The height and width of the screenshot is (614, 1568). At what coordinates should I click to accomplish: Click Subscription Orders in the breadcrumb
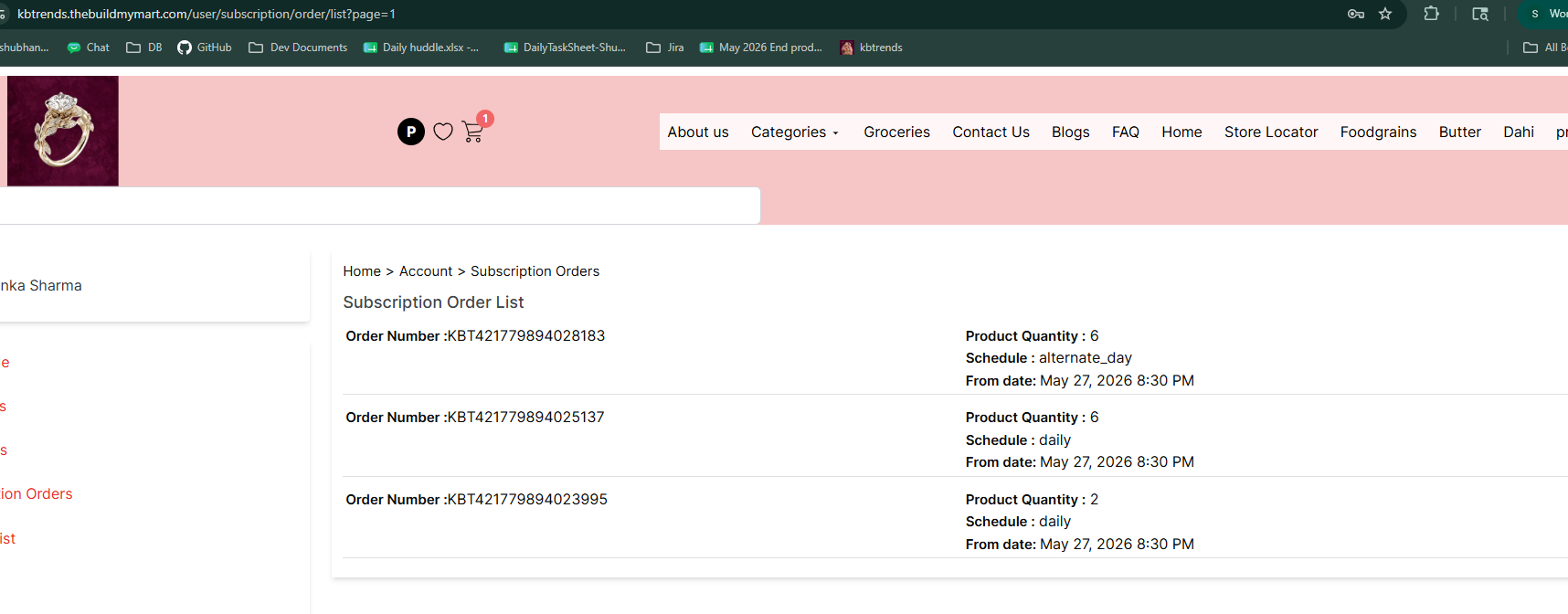(535, 271)
